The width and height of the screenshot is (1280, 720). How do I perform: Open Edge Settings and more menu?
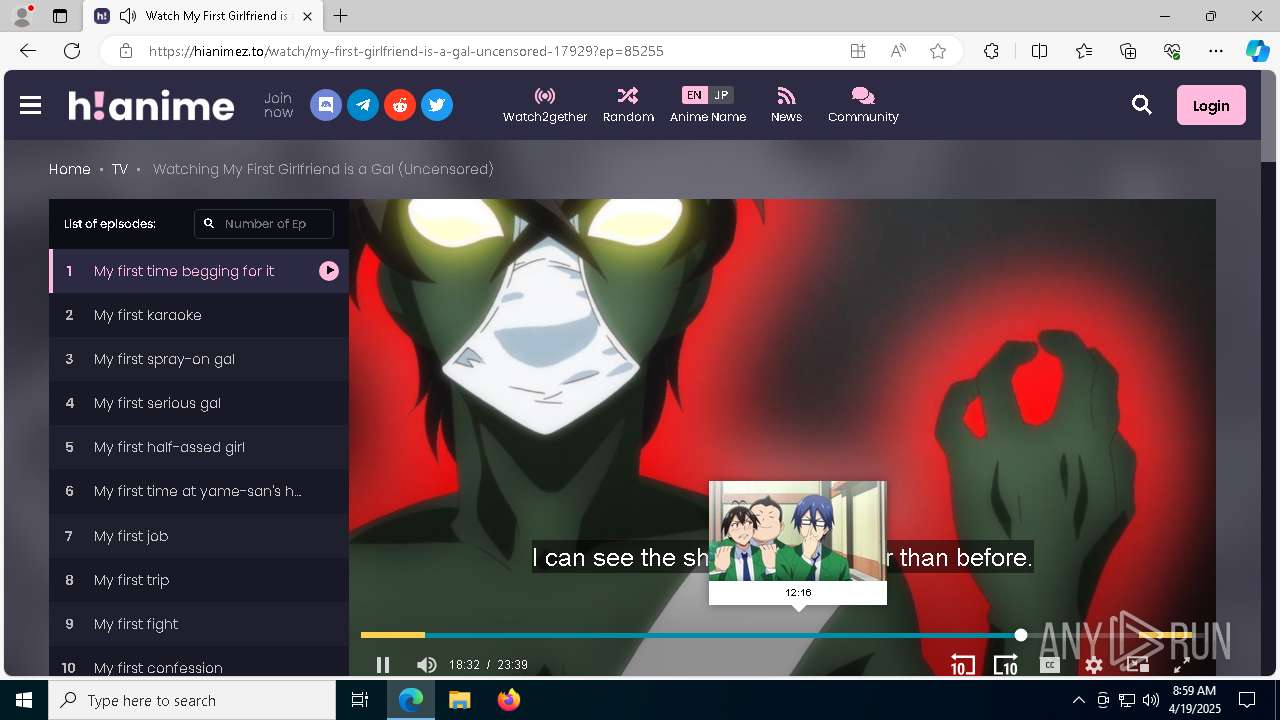(x=1216, y=51)
